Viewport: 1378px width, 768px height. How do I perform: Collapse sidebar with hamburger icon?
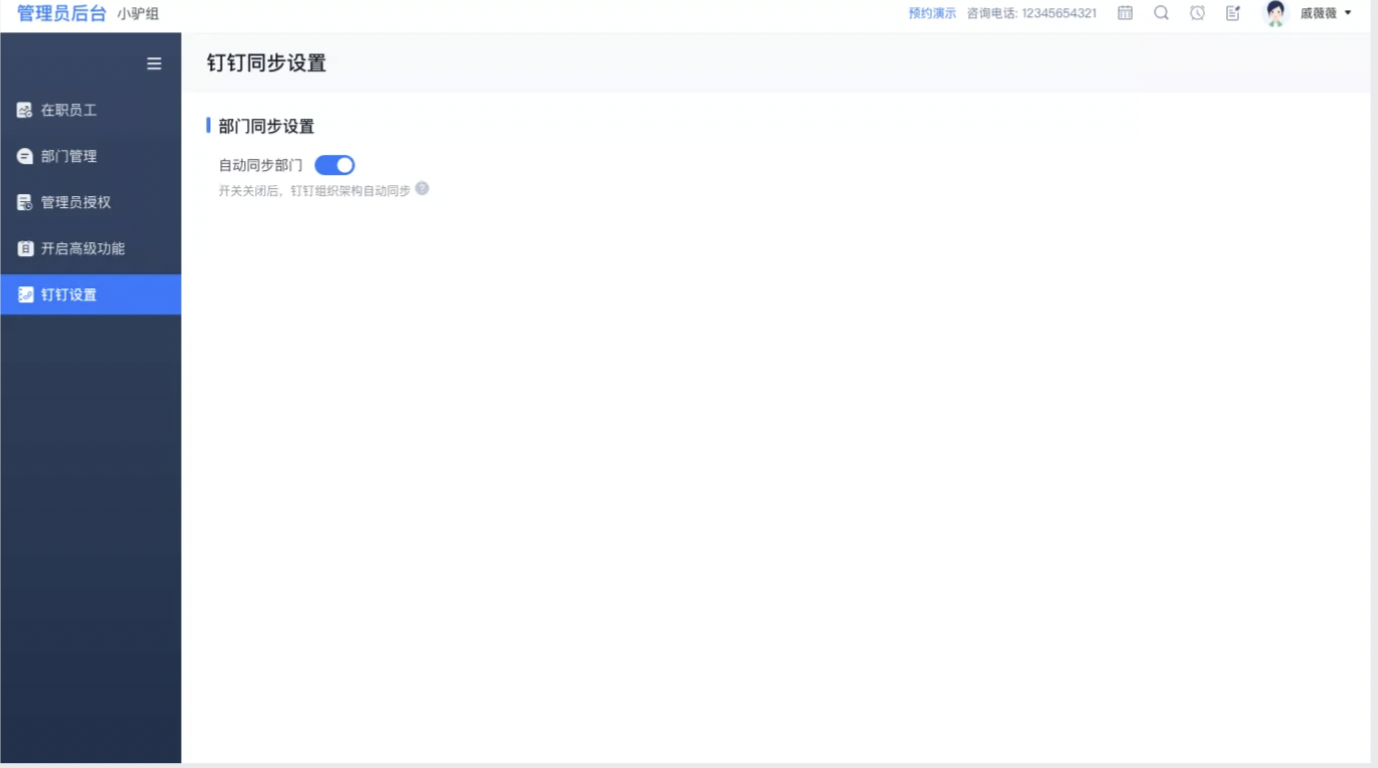click(x=154, y=63)
